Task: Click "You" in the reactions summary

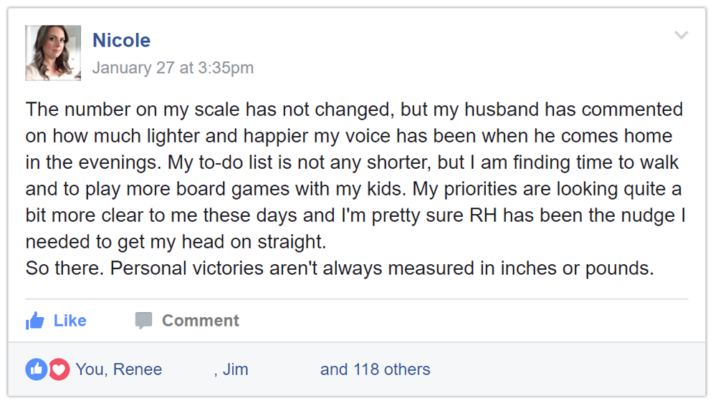Action: 89,369
